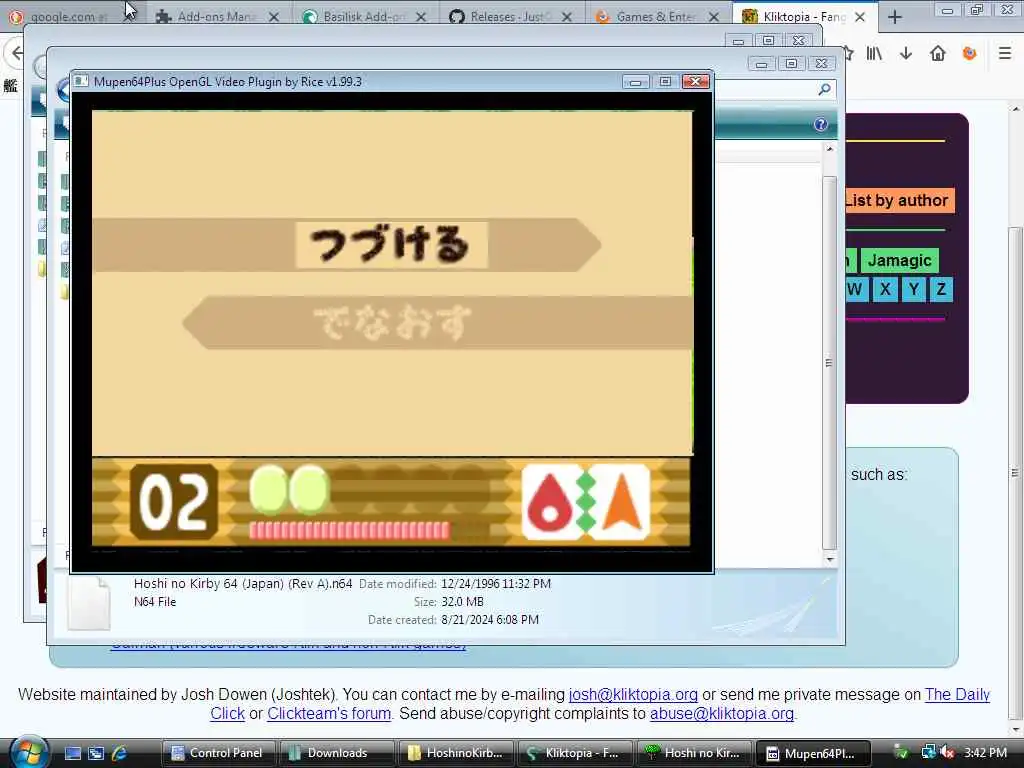This screenshot has height=768, width=1024.
Task: Follow The Daily Click link
Action: pyautogui.click(x=957, y=694)
